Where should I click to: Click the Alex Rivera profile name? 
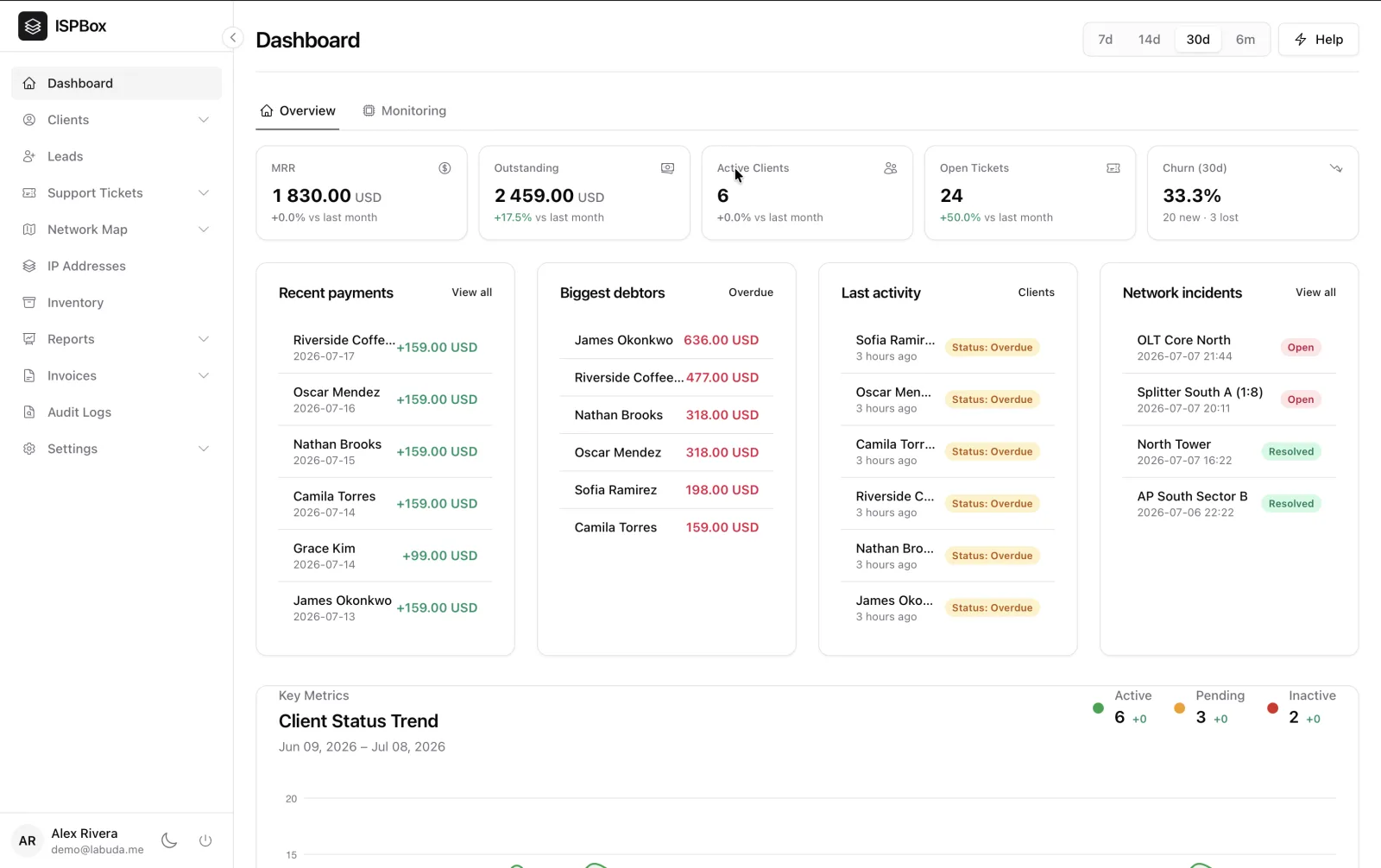click(85, 833)
